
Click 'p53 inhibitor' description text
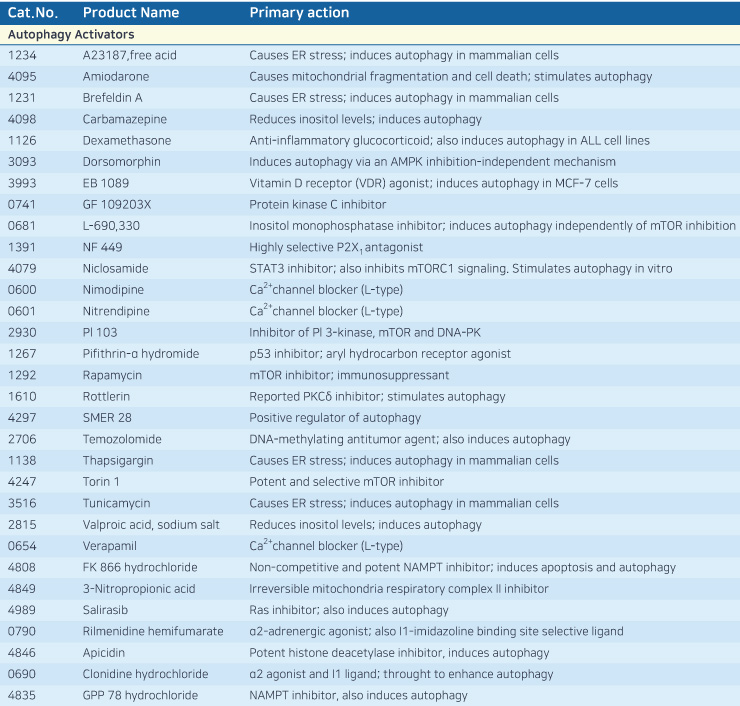pos(285,354)
